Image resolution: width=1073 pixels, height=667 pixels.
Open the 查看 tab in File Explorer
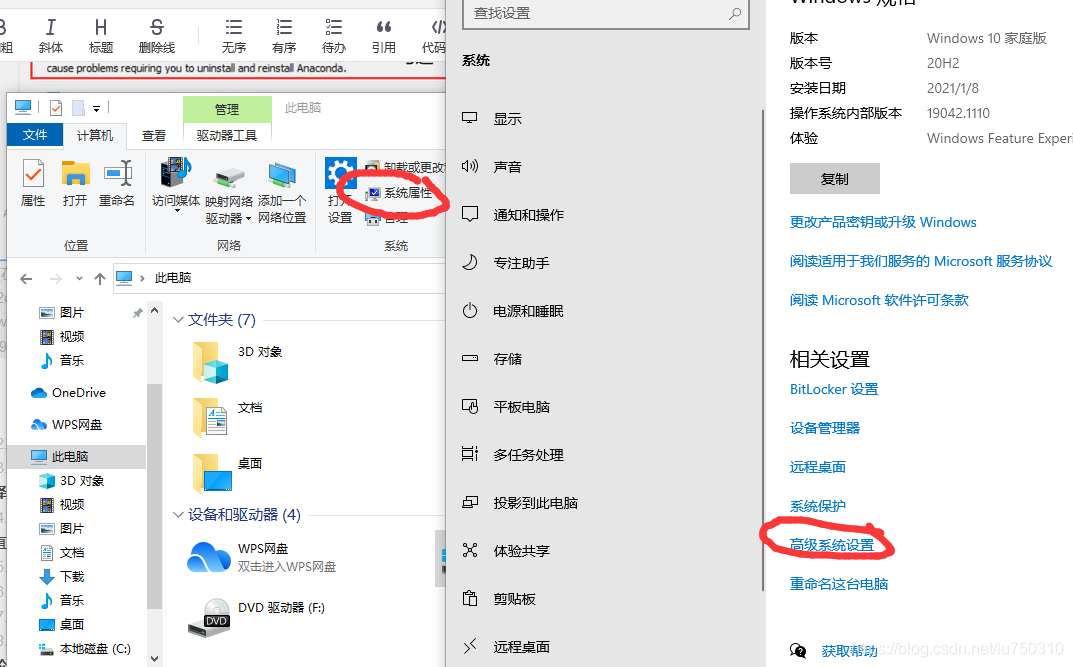click(153, 135)
